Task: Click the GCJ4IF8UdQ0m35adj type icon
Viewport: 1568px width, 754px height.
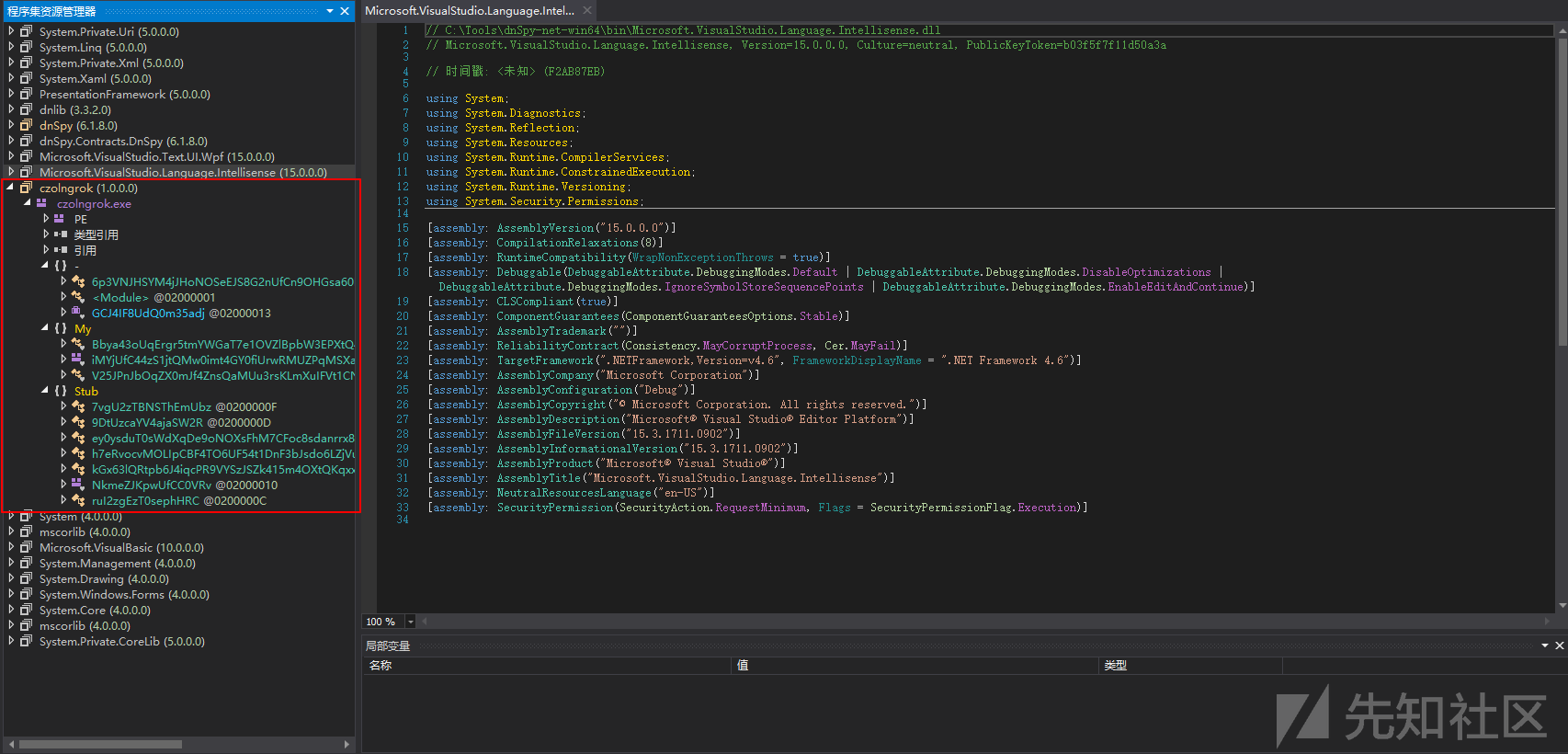Action: tap(78, 313)
